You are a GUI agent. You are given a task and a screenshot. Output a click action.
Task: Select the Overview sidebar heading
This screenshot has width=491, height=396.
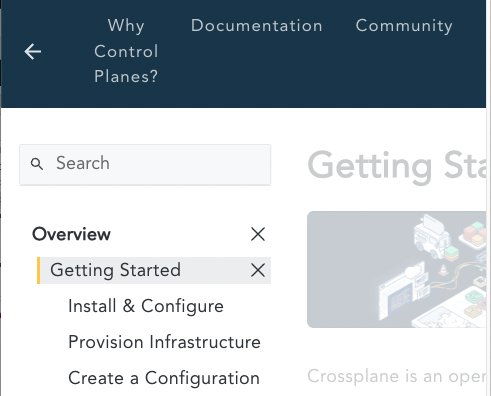pos(71,234)
